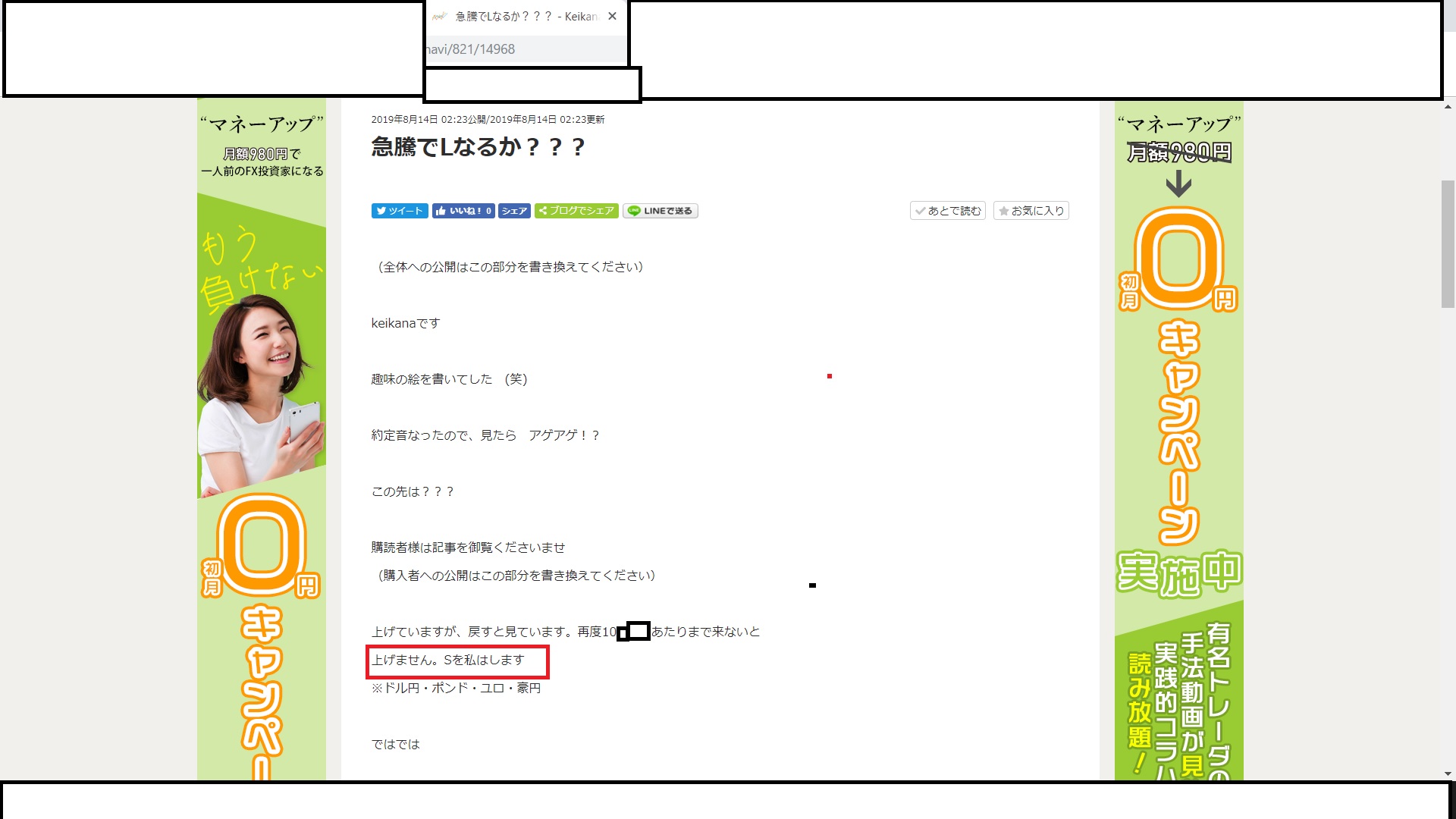Toggle お気に入り star favorite
1456x819 pixels.
click(x=1031, y=211)
